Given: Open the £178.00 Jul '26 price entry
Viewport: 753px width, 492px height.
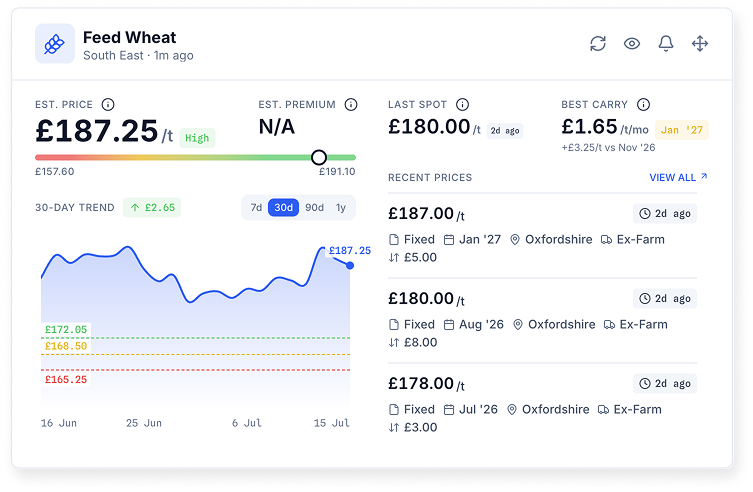Looking at the screenshot, I should (542, 405).
